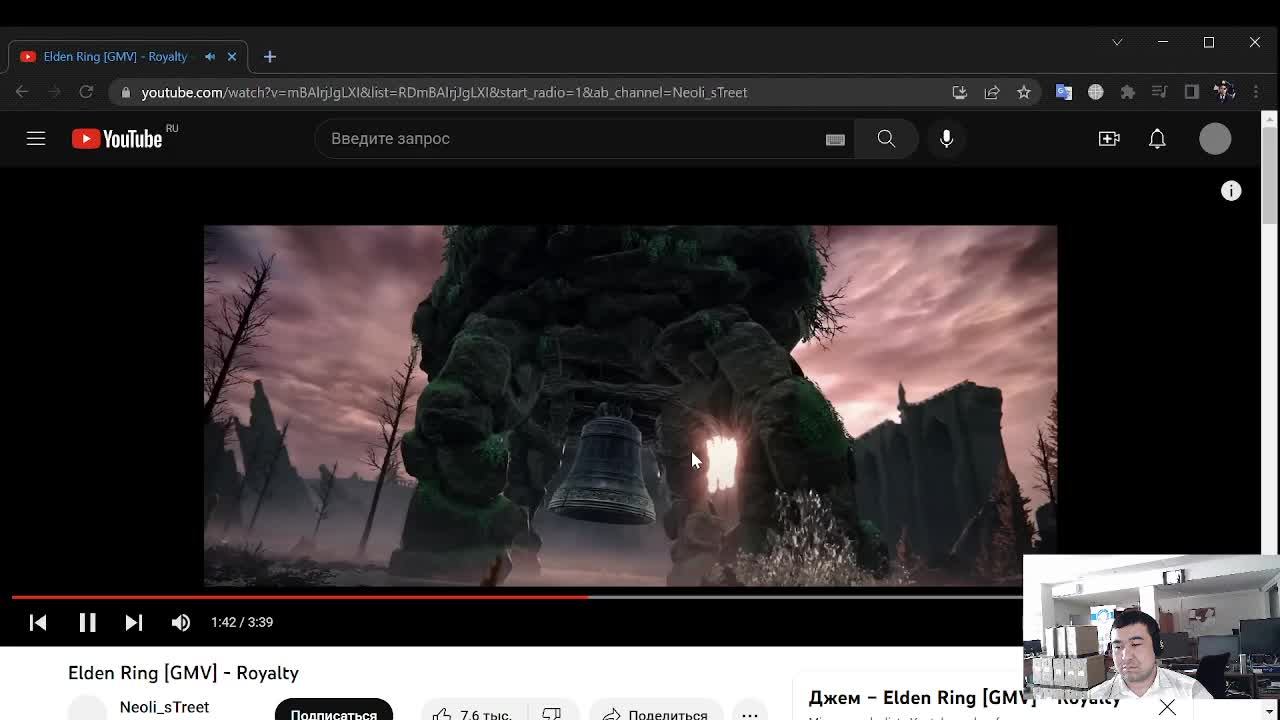Open the Chrome three-dot menu

pos(1256,92)
